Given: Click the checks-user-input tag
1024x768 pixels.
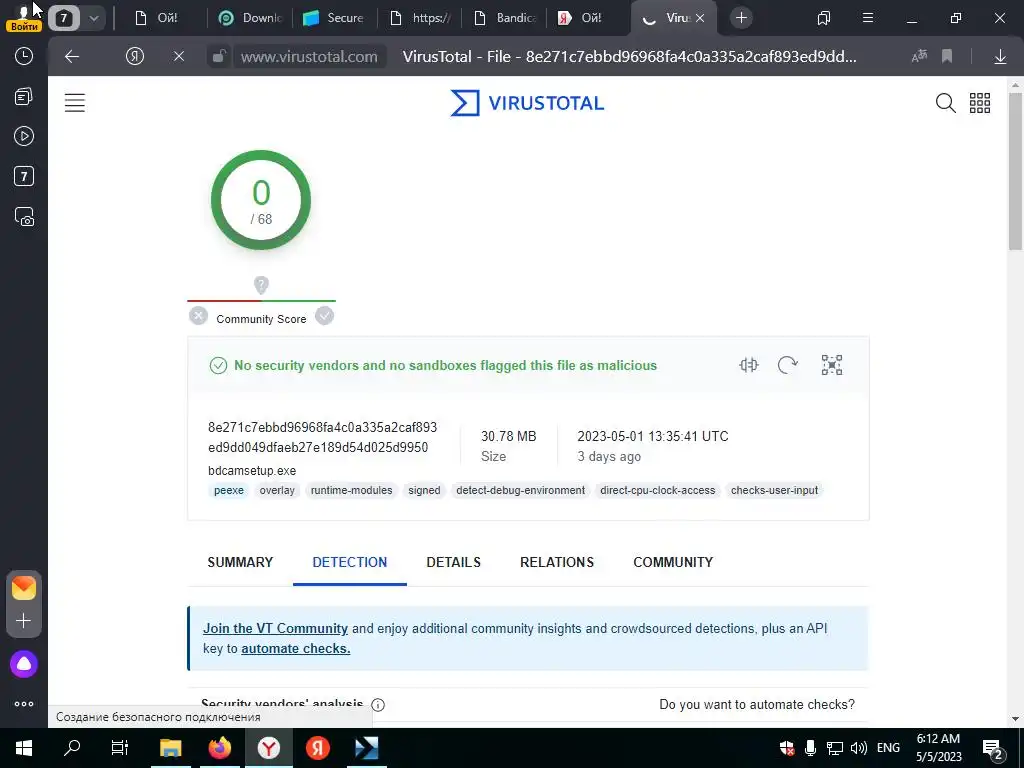Looking at the screenshot, I should tap(775, 490).
